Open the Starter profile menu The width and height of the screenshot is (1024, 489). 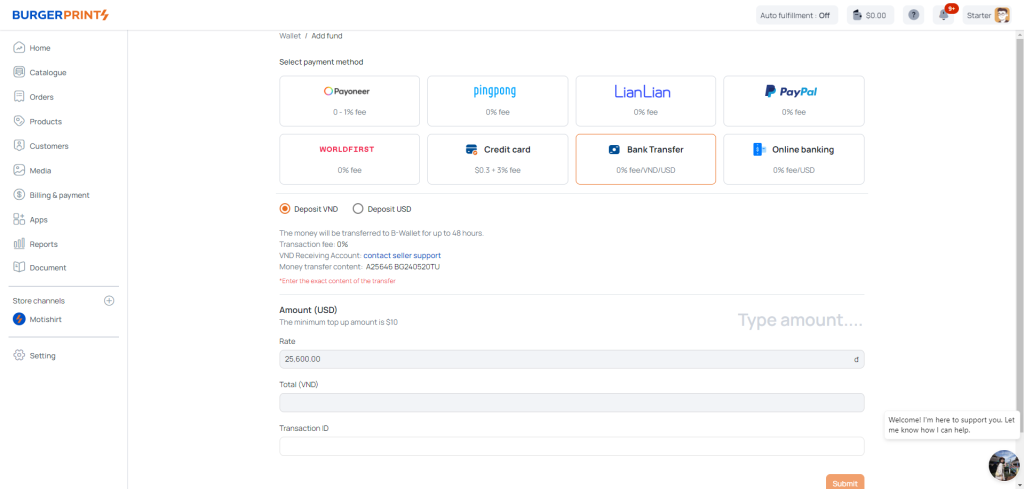click(987, 15)
